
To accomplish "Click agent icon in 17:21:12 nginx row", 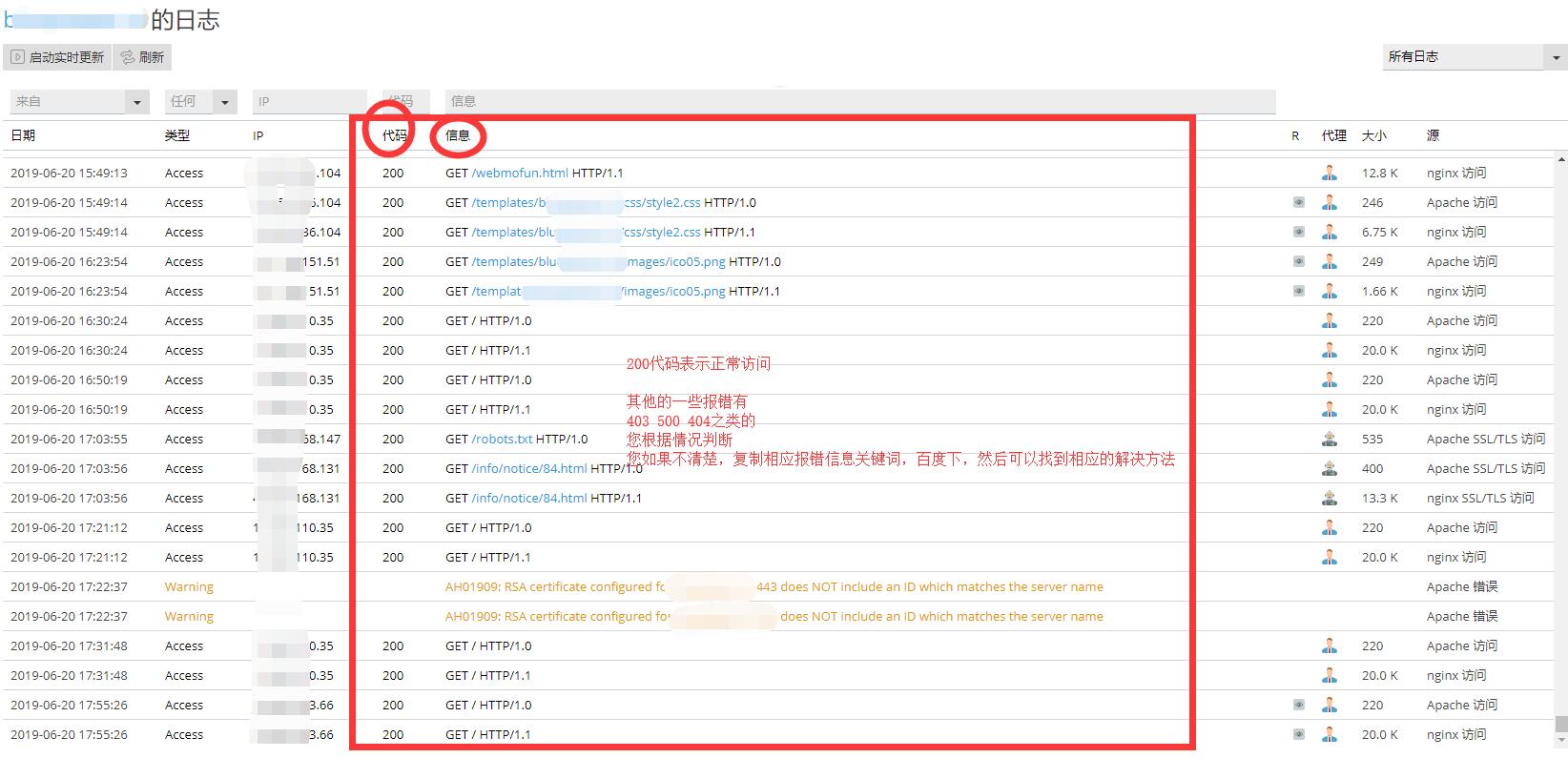I will [x=1330, y=557].
